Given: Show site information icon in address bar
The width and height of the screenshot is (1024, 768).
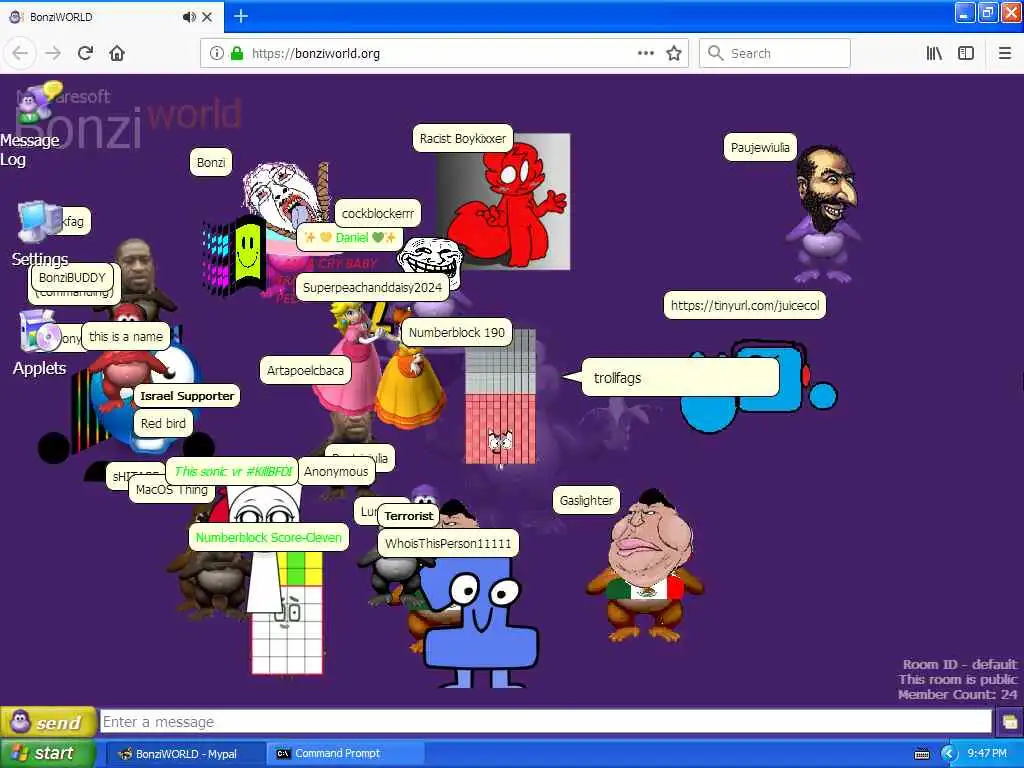Looking at the screenshot, I should pyautogui.click(x=216, y=53).
